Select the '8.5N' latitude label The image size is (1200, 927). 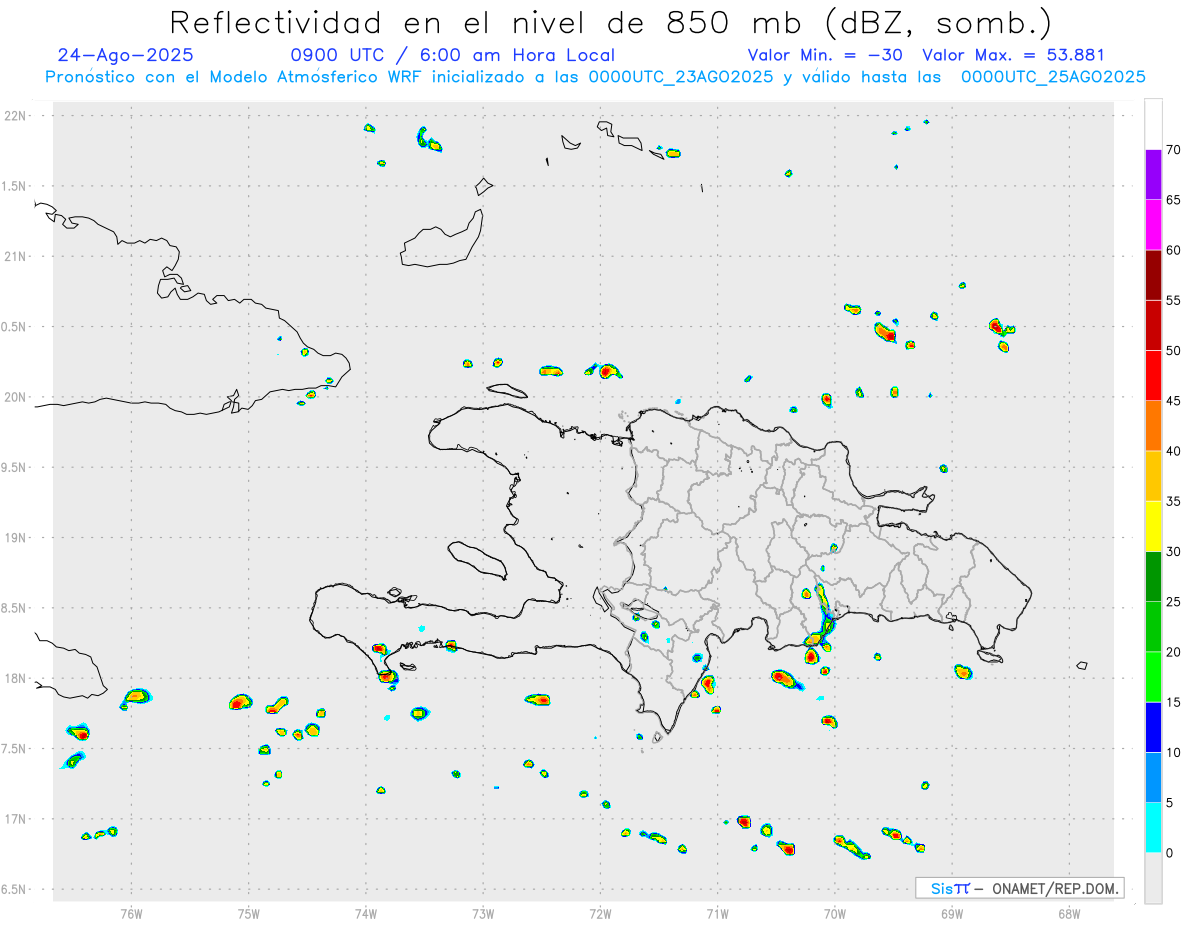(x=16, y=608)
